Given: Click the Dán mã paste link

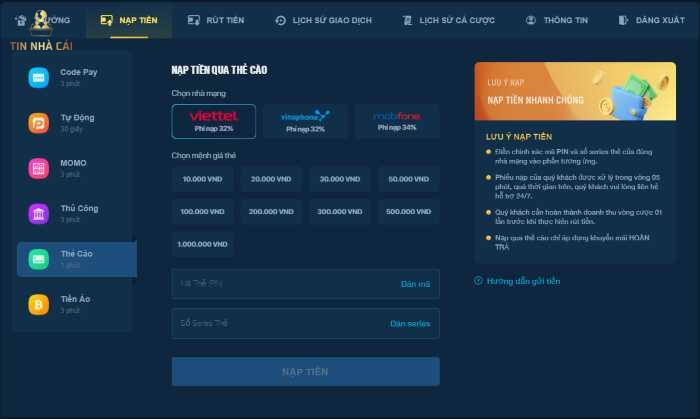Looking at the screenshot, I should (x=414, y=284).
